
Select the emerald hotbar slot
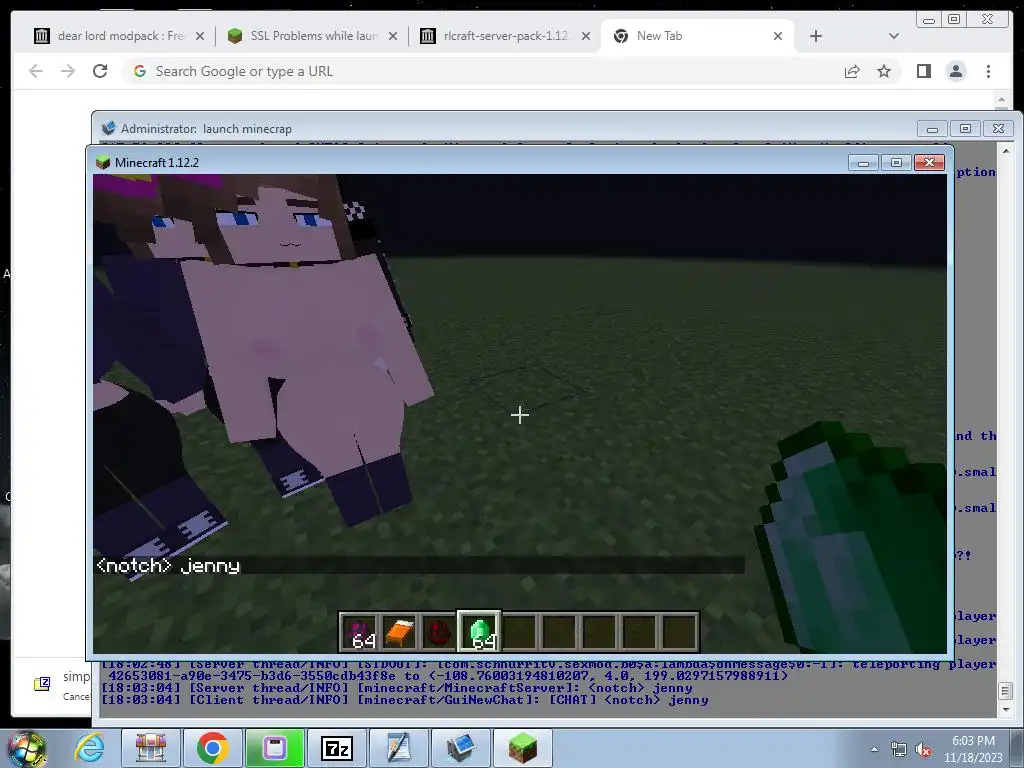click(x=479, y=632)
